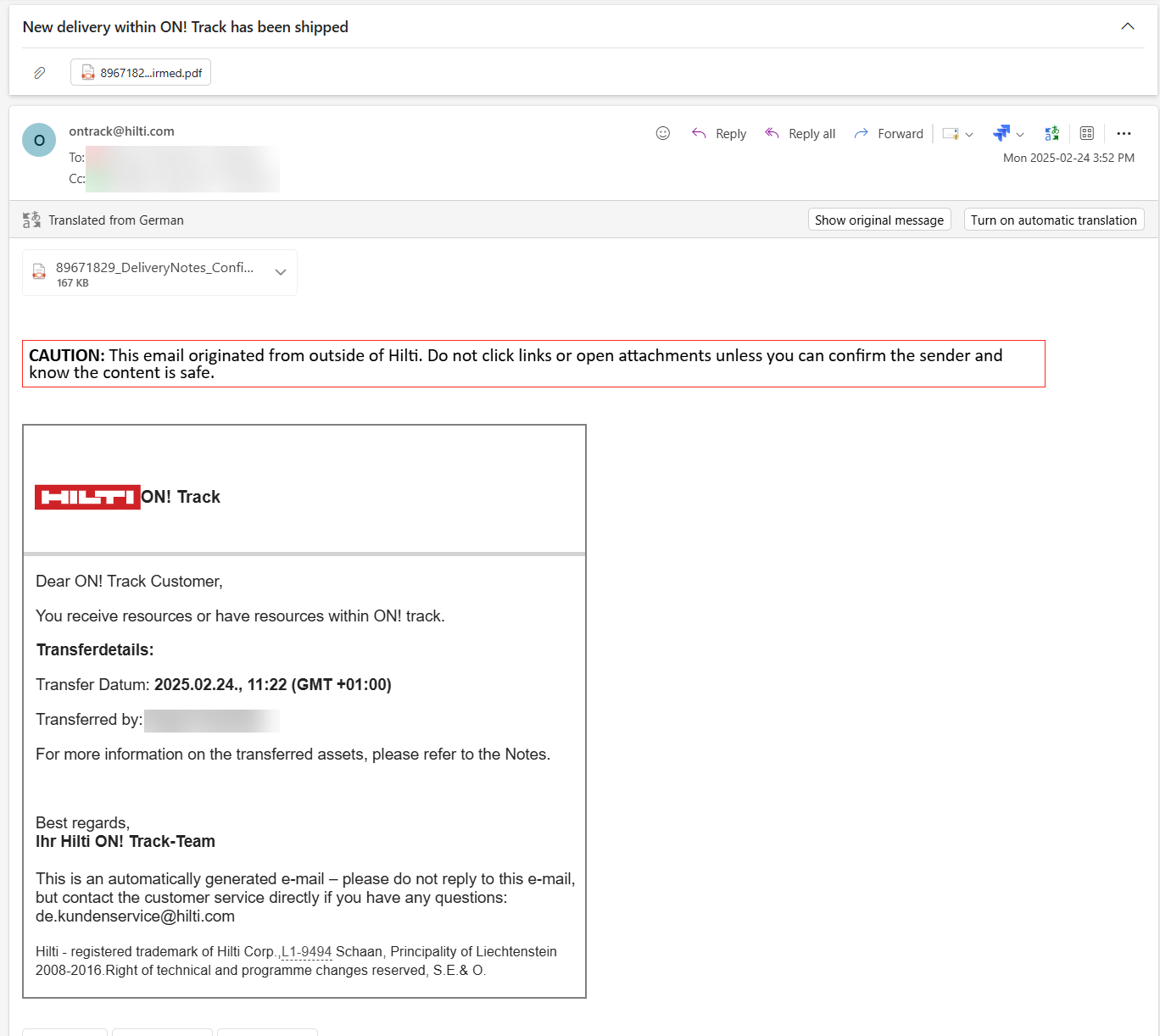1160x1036 pixels.
Task: Forward this email
Action: [x=889, y=133]
